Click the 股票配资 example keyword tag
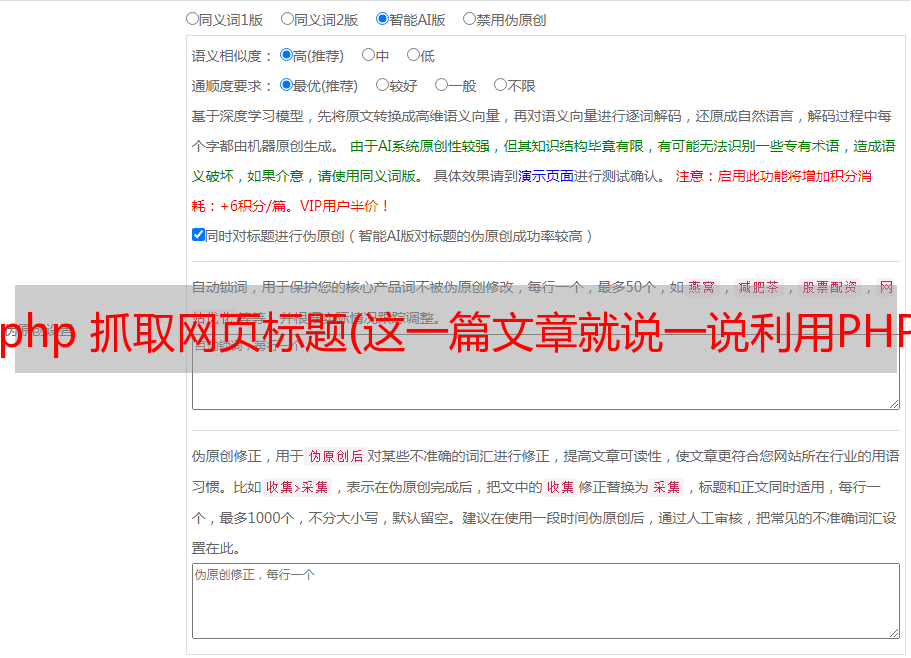This screenshot has height=658, width=911. (830, 287)
